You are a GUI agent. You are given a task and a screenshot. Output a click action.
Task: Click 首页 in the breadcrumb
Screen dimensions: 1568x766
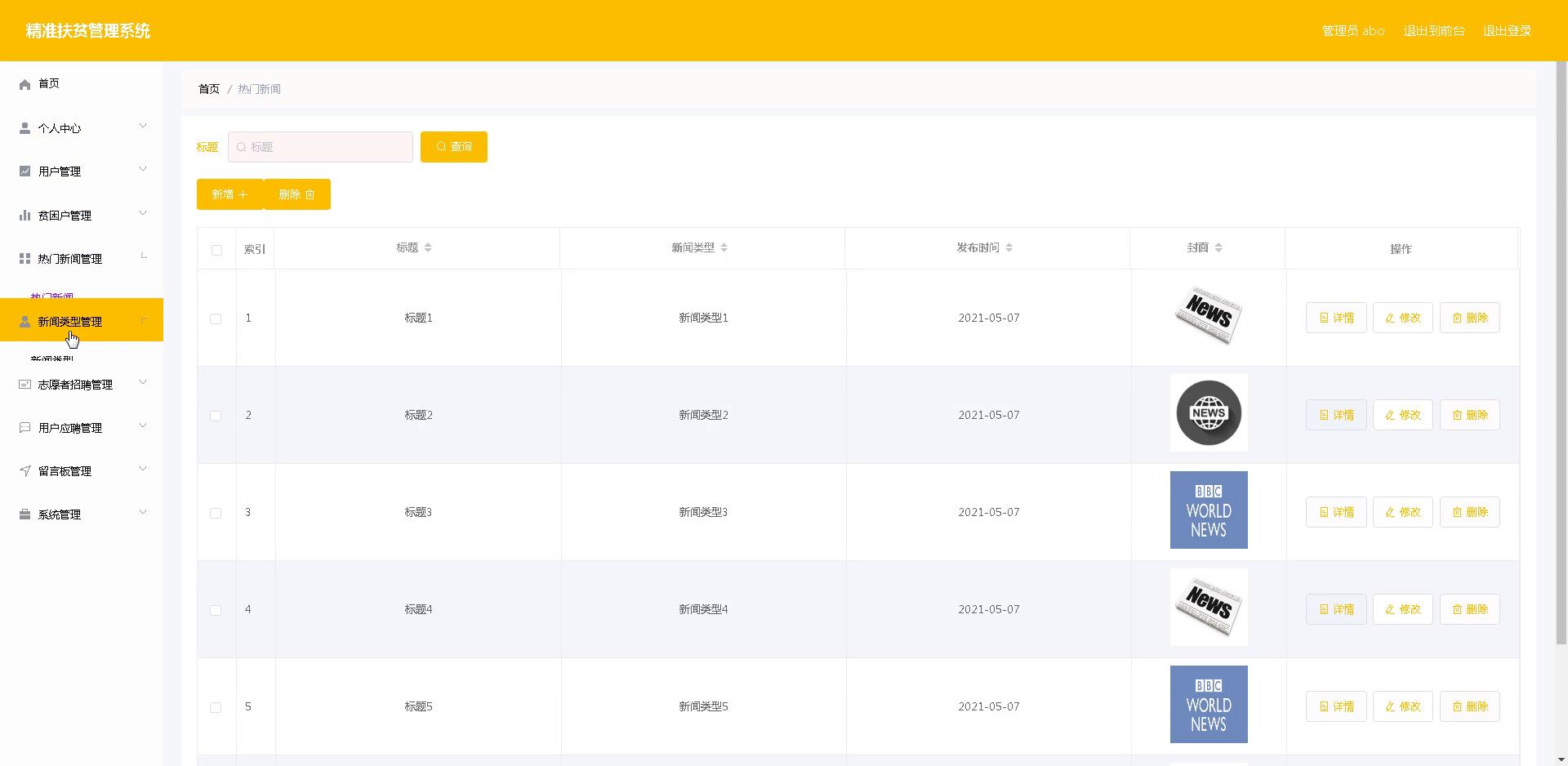(x=209, y=89)
